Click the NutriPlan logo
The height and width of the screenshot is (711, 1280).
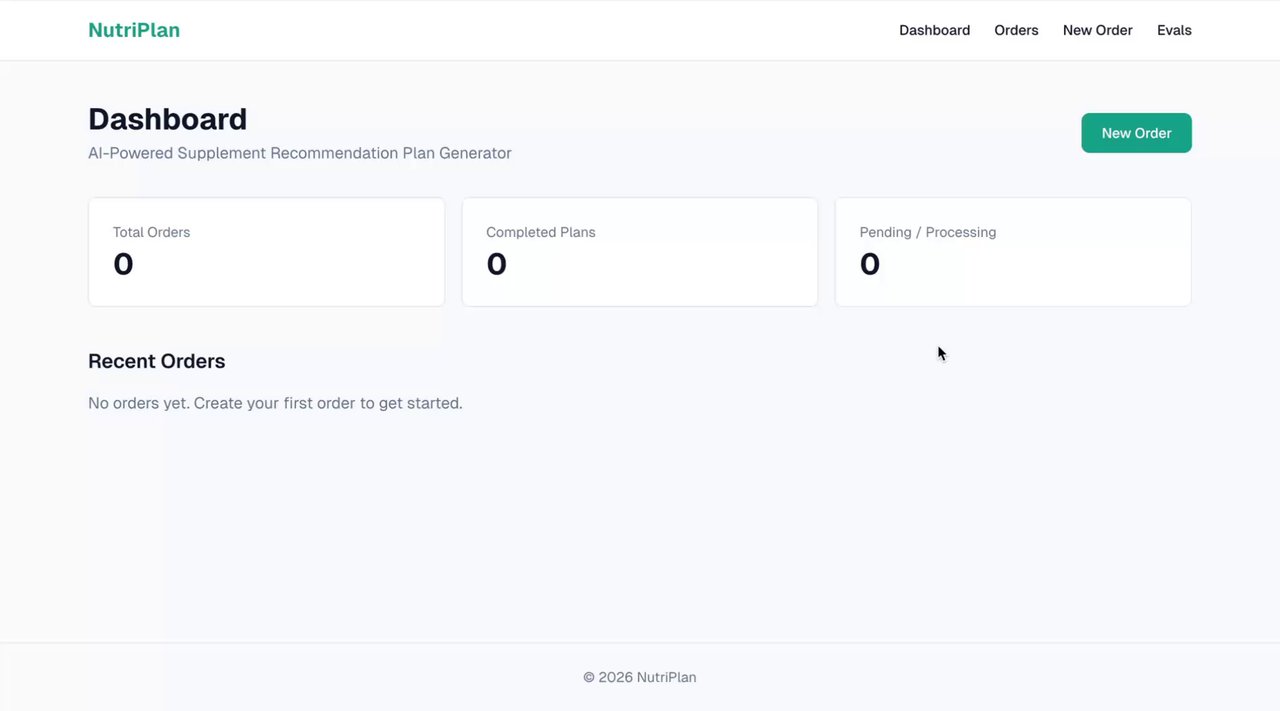point(134,30)
